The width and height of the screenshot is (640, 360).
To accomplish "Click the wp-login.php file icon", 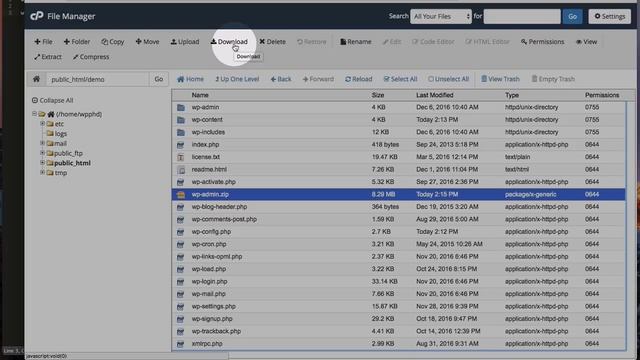I will pyautogui.click(x=180, y=282).
